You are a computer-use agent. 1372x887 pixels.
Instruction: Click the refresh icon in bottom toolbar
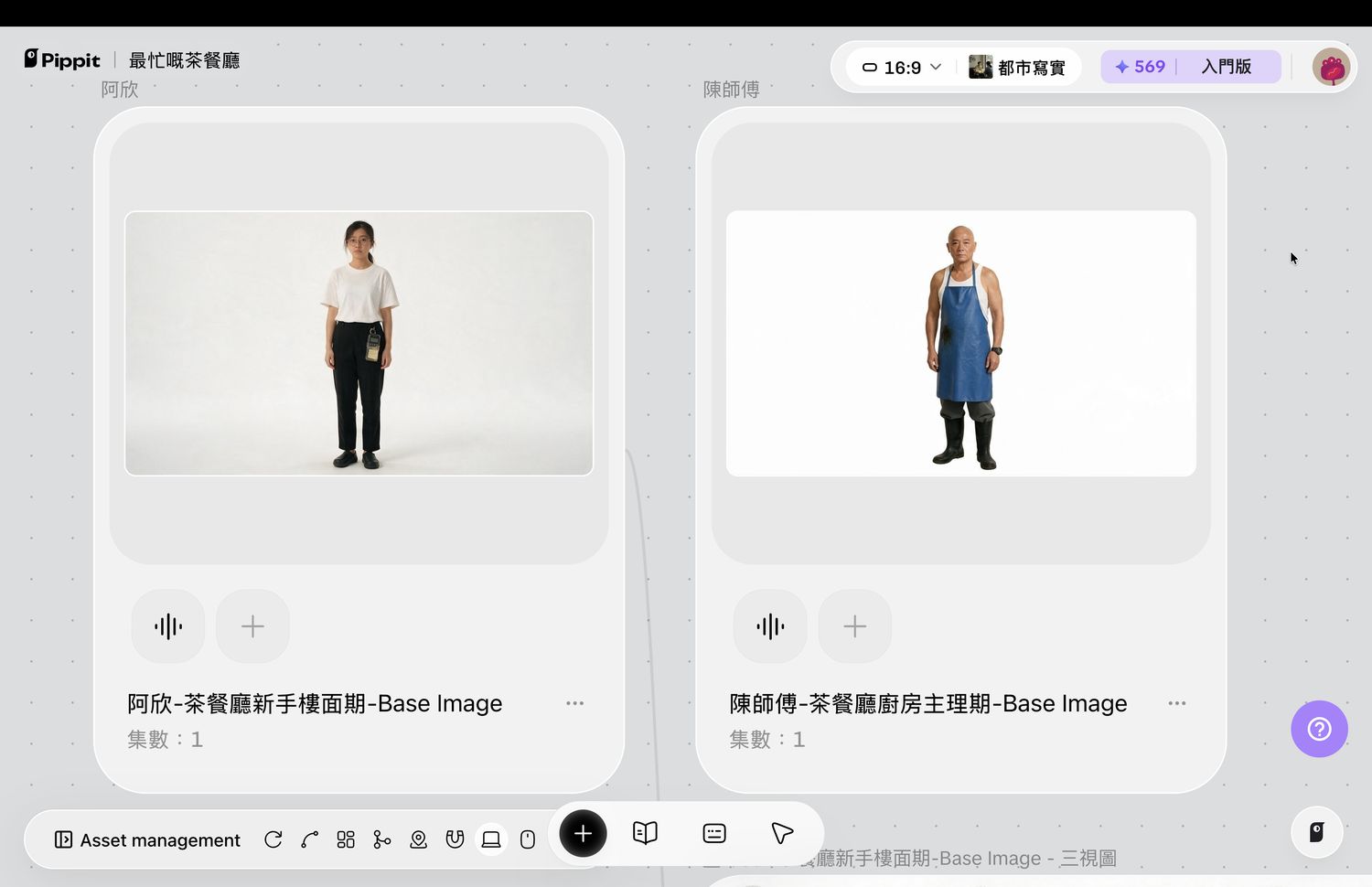273,839
